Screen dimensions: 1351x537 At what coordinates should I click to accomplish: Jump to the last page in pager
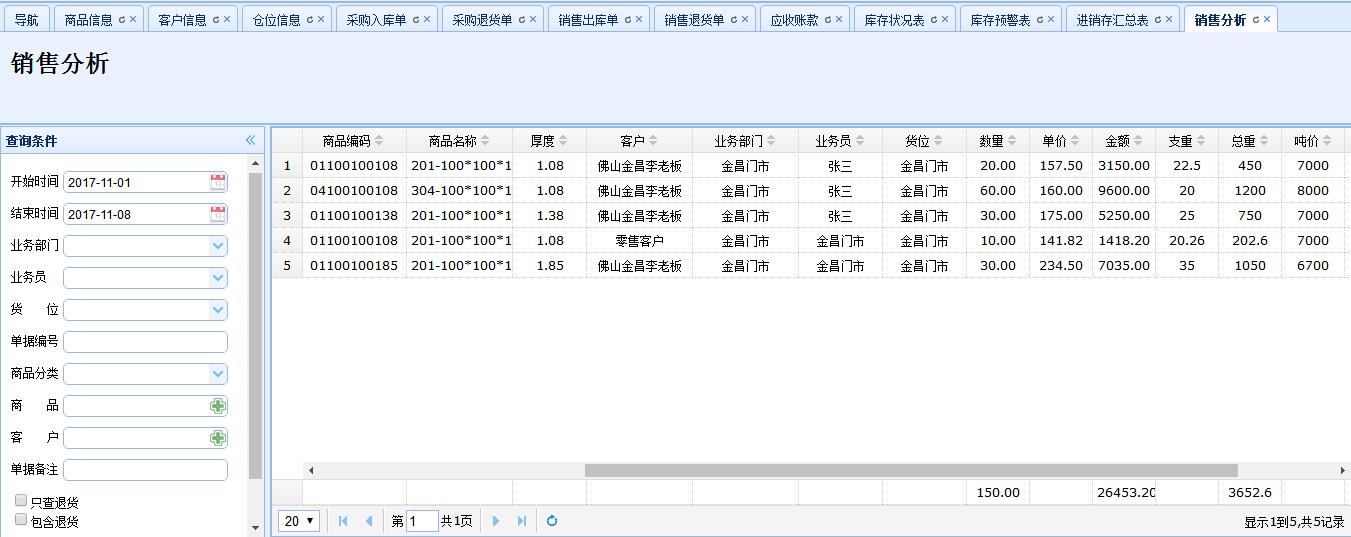(x=522, y=521)
